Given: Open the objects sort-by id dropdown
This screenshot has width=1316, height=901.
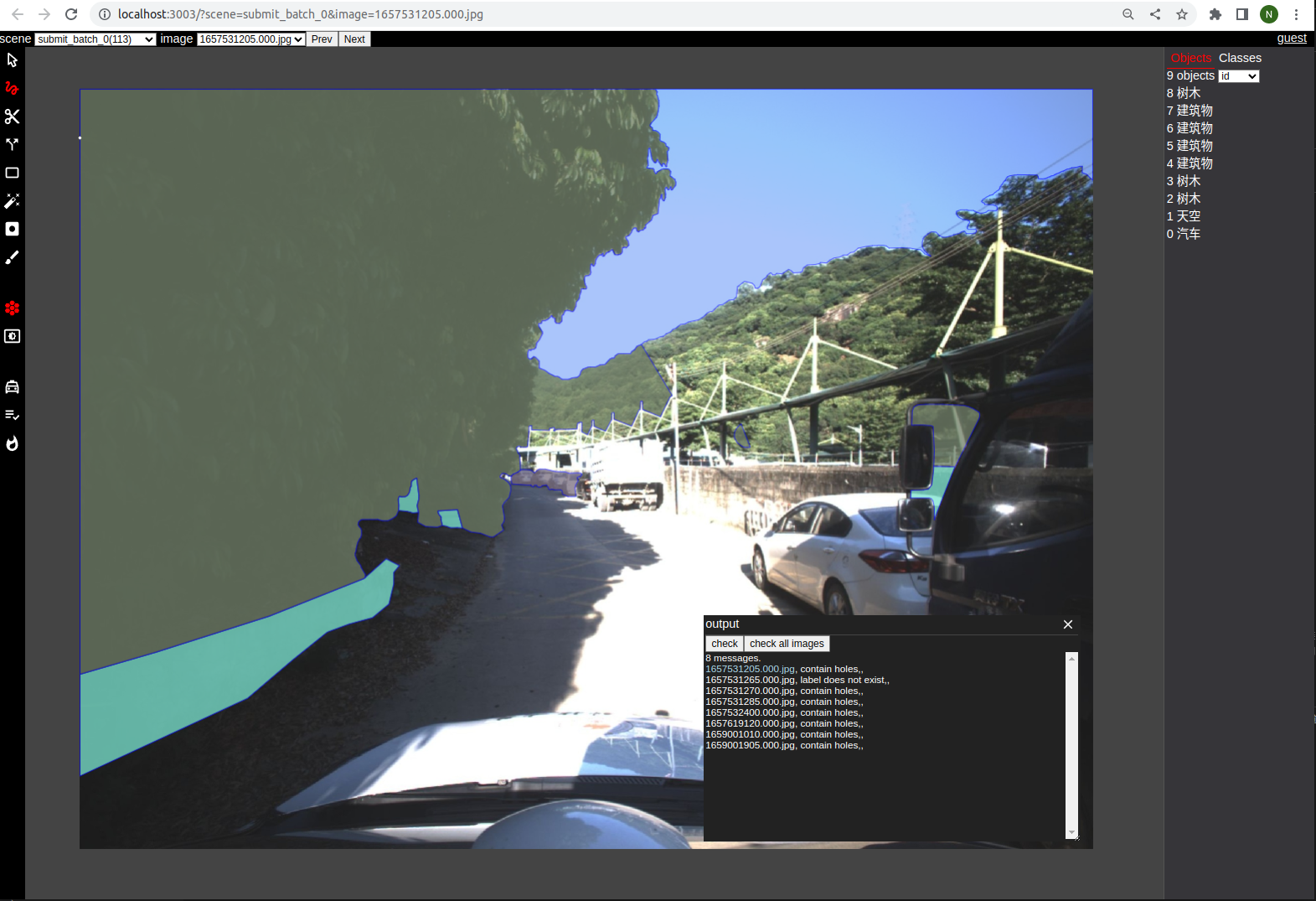Looking at the screenshot, I should pyautogui.click(x=1238, y=76).
